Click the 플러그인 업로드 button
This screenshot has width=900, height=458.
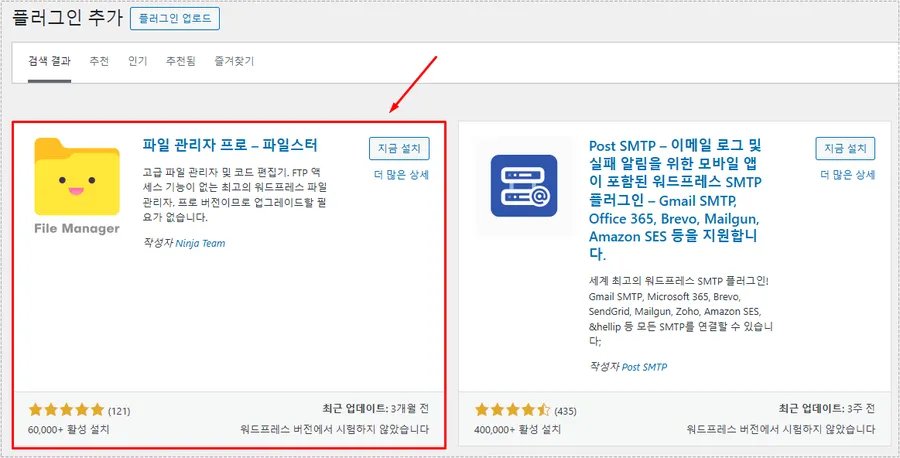(x=174, y=19)
